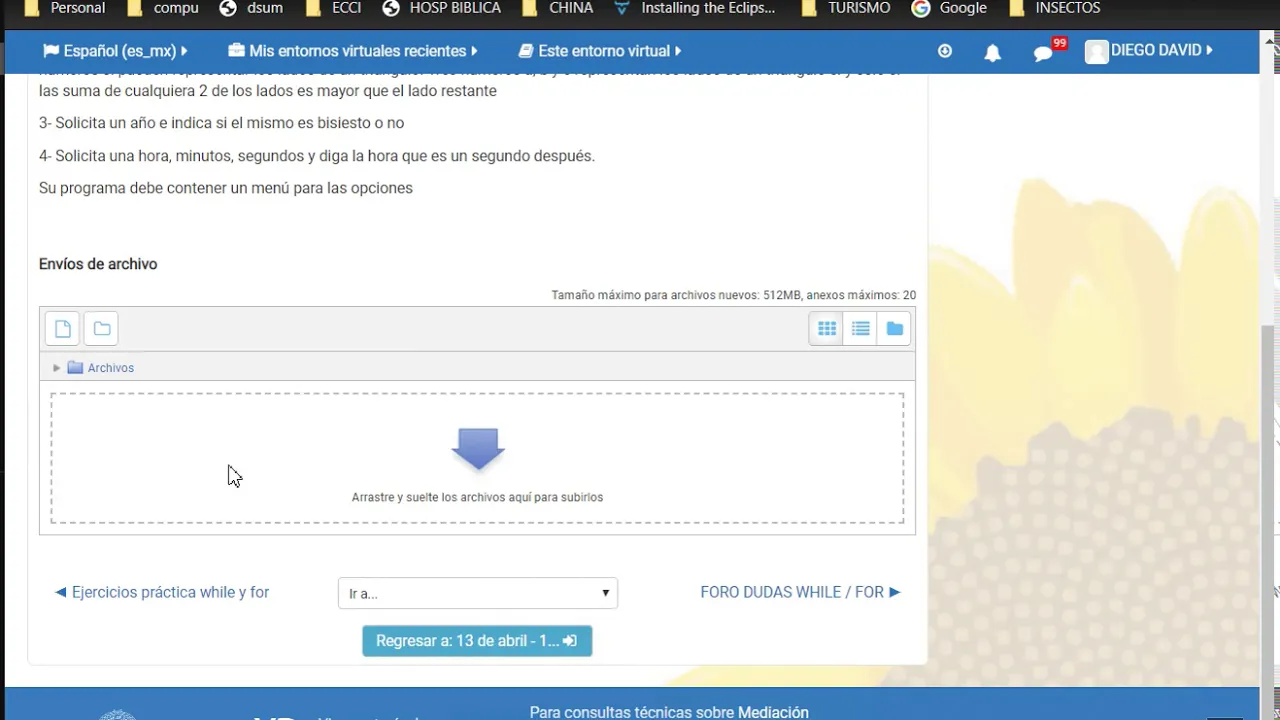Open the TURISMO bookmark folder
Screen dimensions: 1280x720
(846, 8)
